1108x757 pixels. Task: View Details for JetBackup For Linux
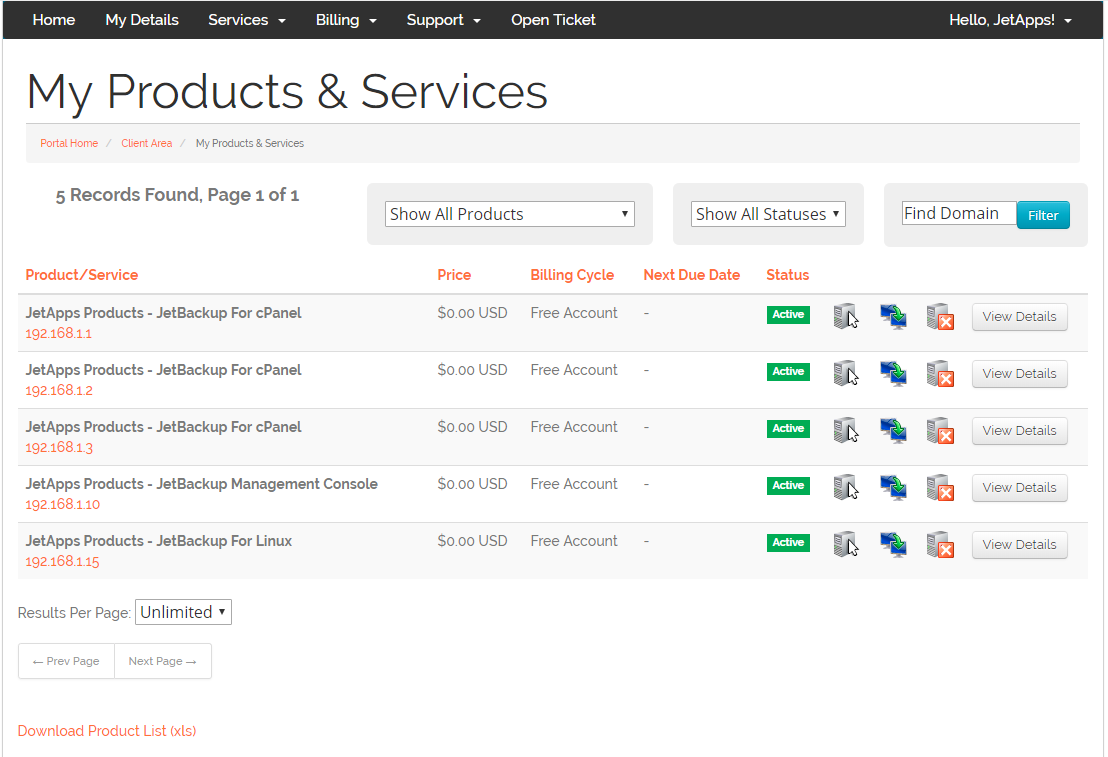tap(1020, 545)
